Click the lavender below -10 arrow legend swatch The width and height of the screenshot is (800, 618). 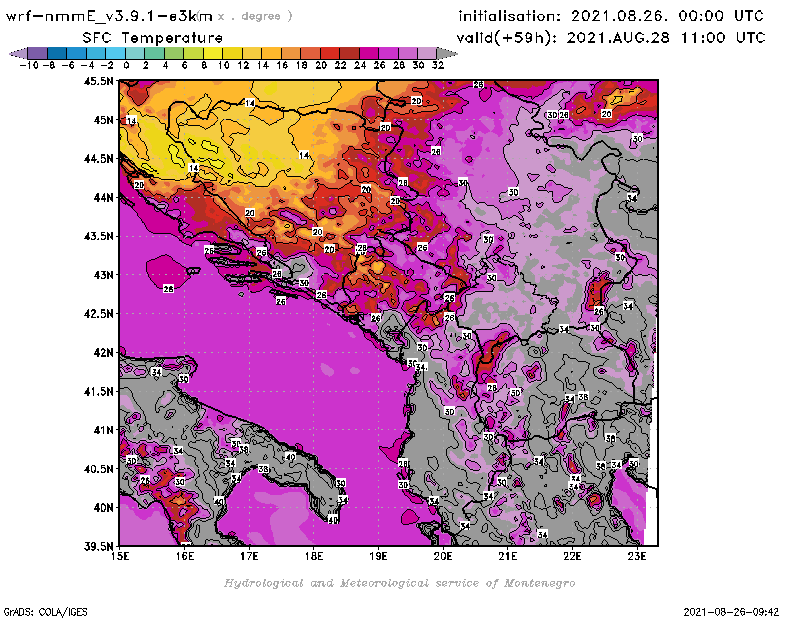tap(19, 53)
